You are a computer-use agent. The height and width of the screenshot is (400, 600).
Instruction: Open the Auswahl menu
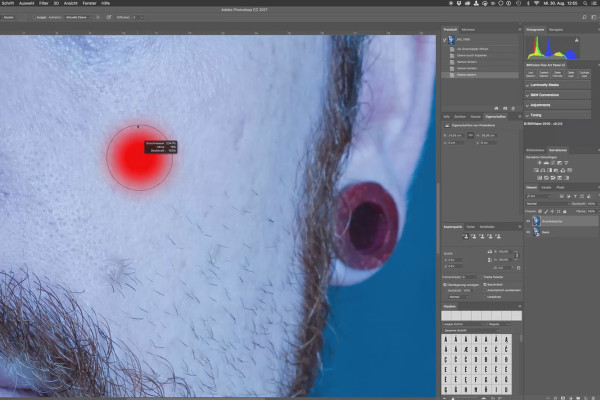click(26, 3)
